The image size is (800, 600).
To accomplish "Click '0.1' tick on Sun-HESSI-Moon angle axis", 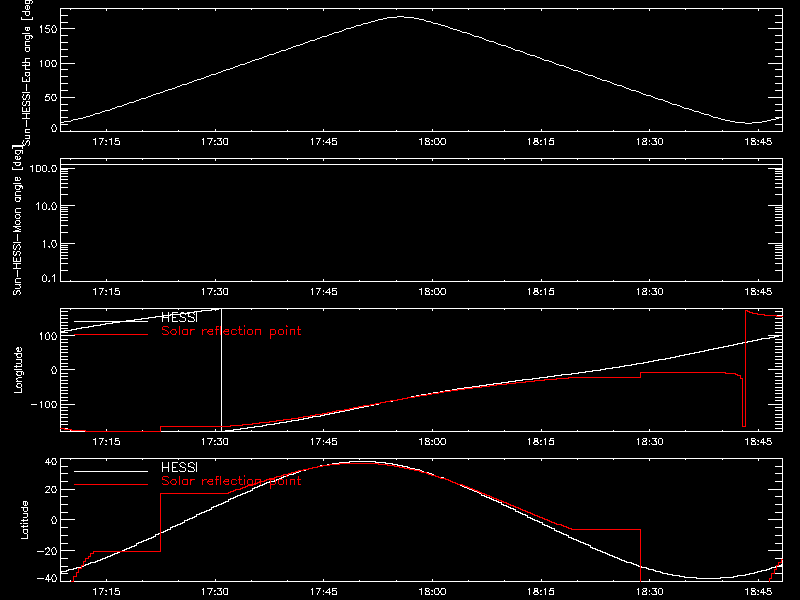I will [49, 278].
